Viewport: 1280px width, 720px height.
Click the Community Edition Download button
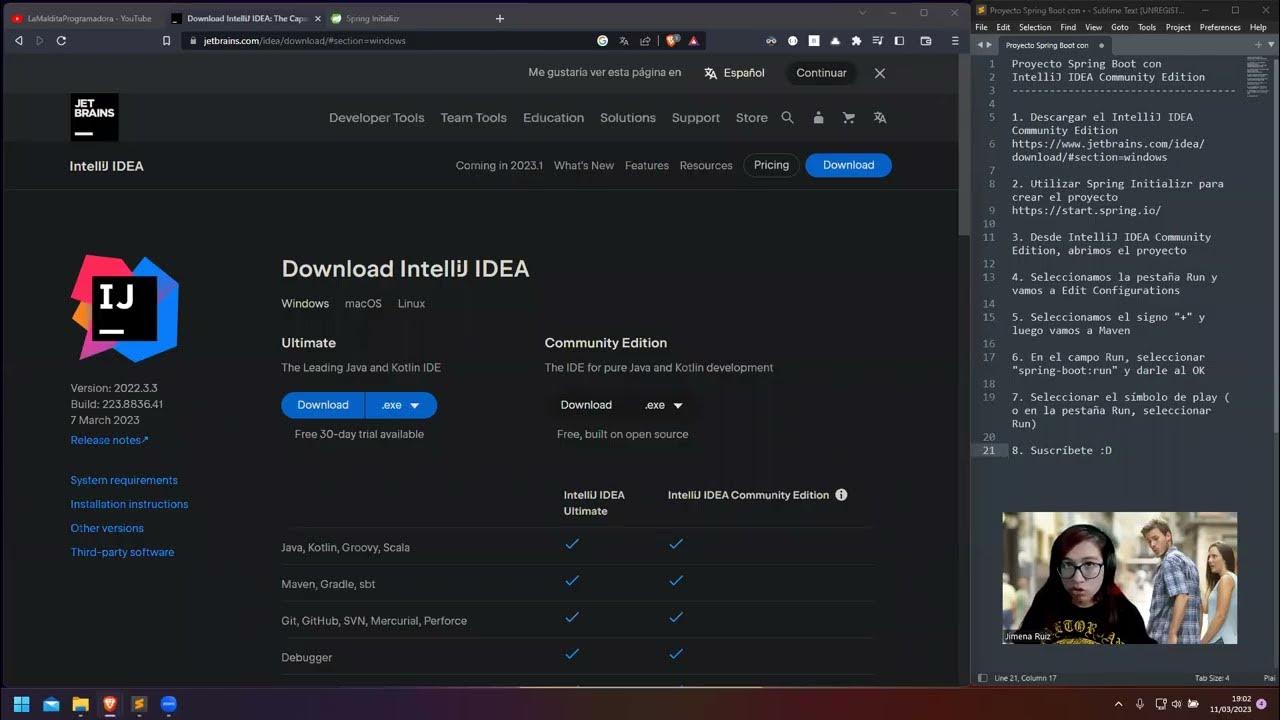point(586,405)
